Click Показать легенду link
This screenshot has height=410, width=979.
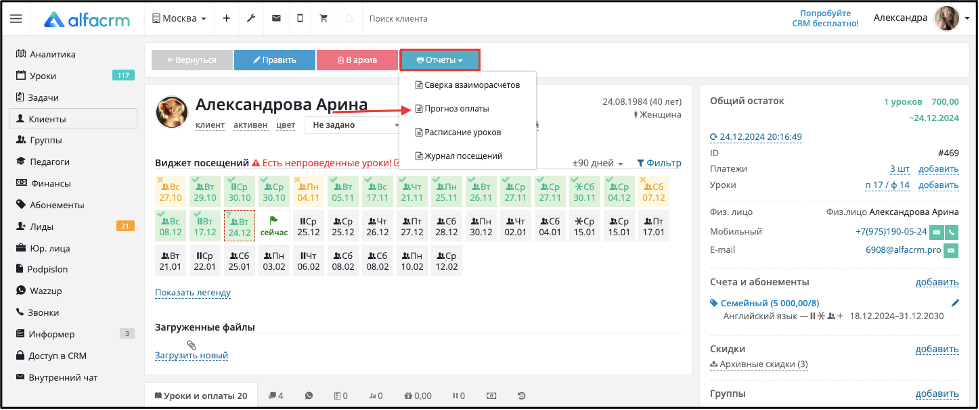click(x=193, y=292)
